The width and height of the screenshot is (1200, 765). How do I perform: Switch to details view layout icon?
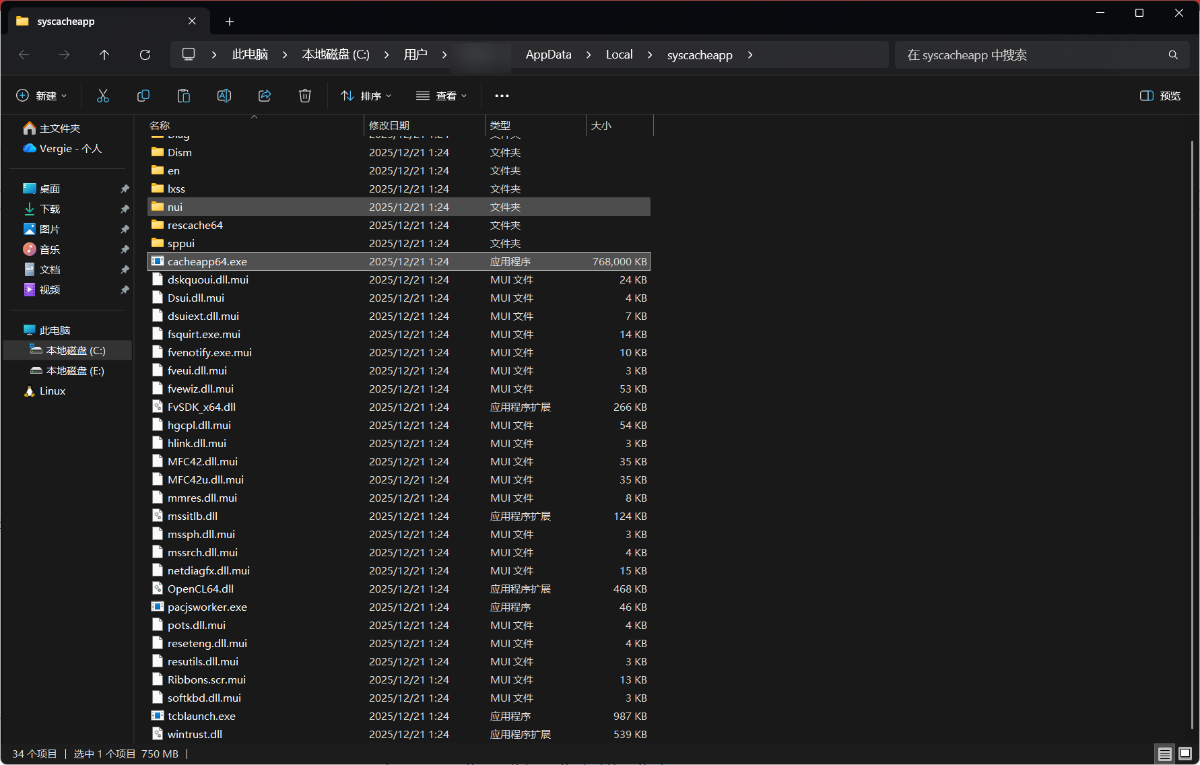tap(1164, 753)
